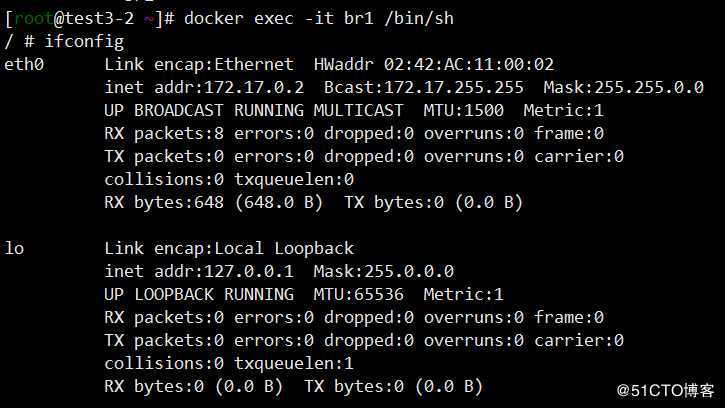Click the Bcast 172.17.255.255 address
The width and height of the screenshot is (725, 408).
(x=397, y=87)
